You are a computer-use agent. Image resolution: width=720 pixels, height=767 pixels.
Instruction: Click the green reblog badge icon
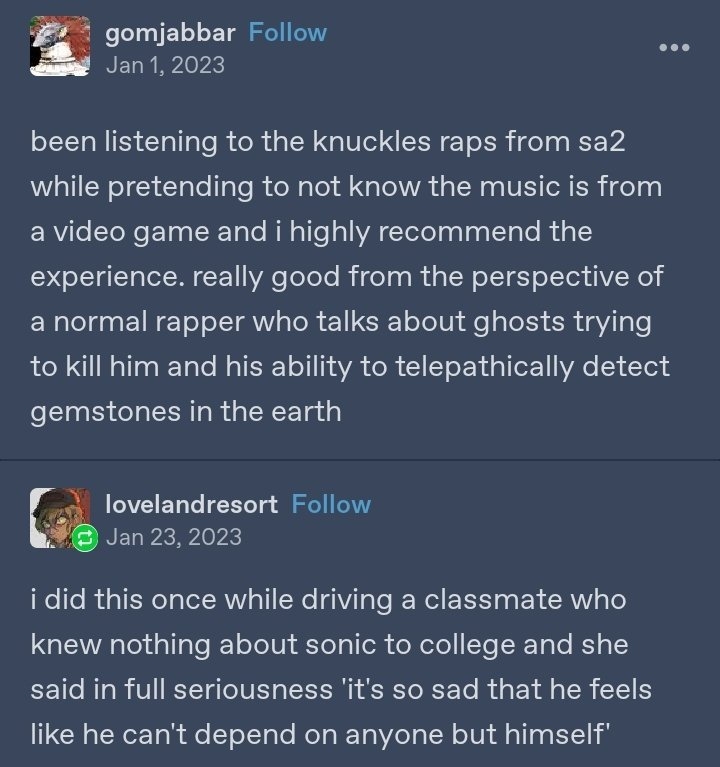point(85,539)
